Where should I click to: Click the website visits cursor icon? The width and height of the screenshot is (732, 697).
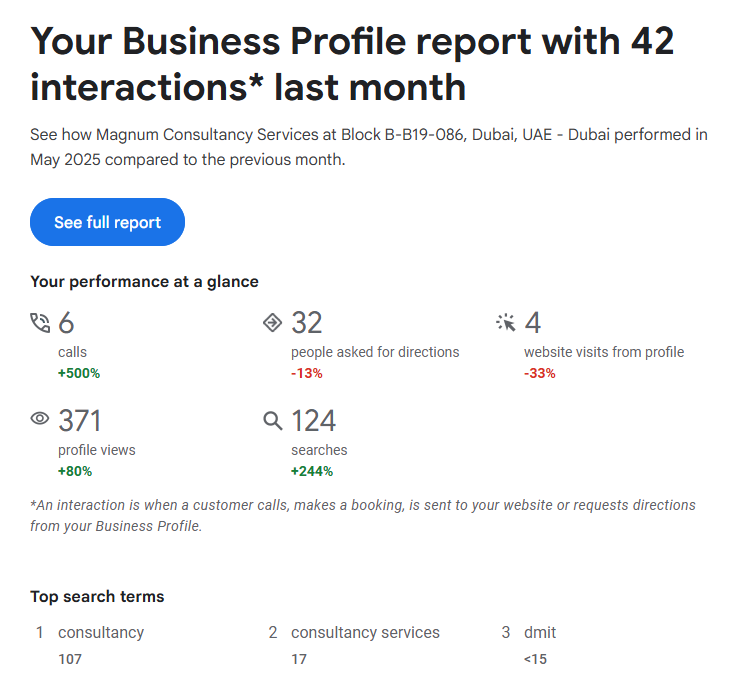[x=506, y=322]
